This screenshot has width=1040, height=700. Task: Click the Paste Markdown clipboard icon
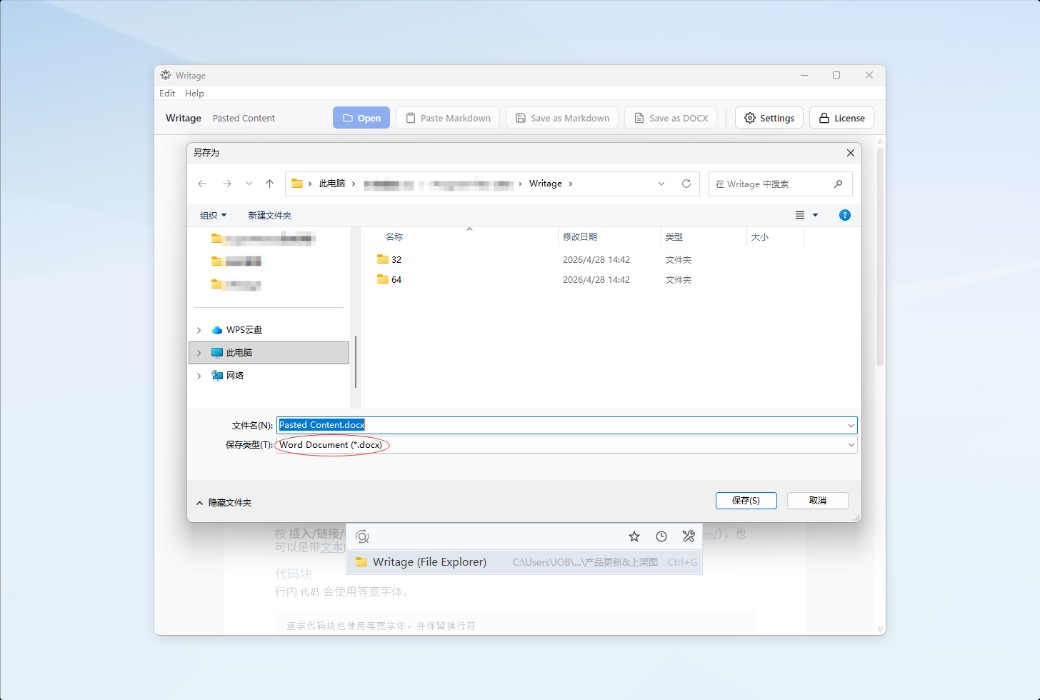click(x=410, y=117)
